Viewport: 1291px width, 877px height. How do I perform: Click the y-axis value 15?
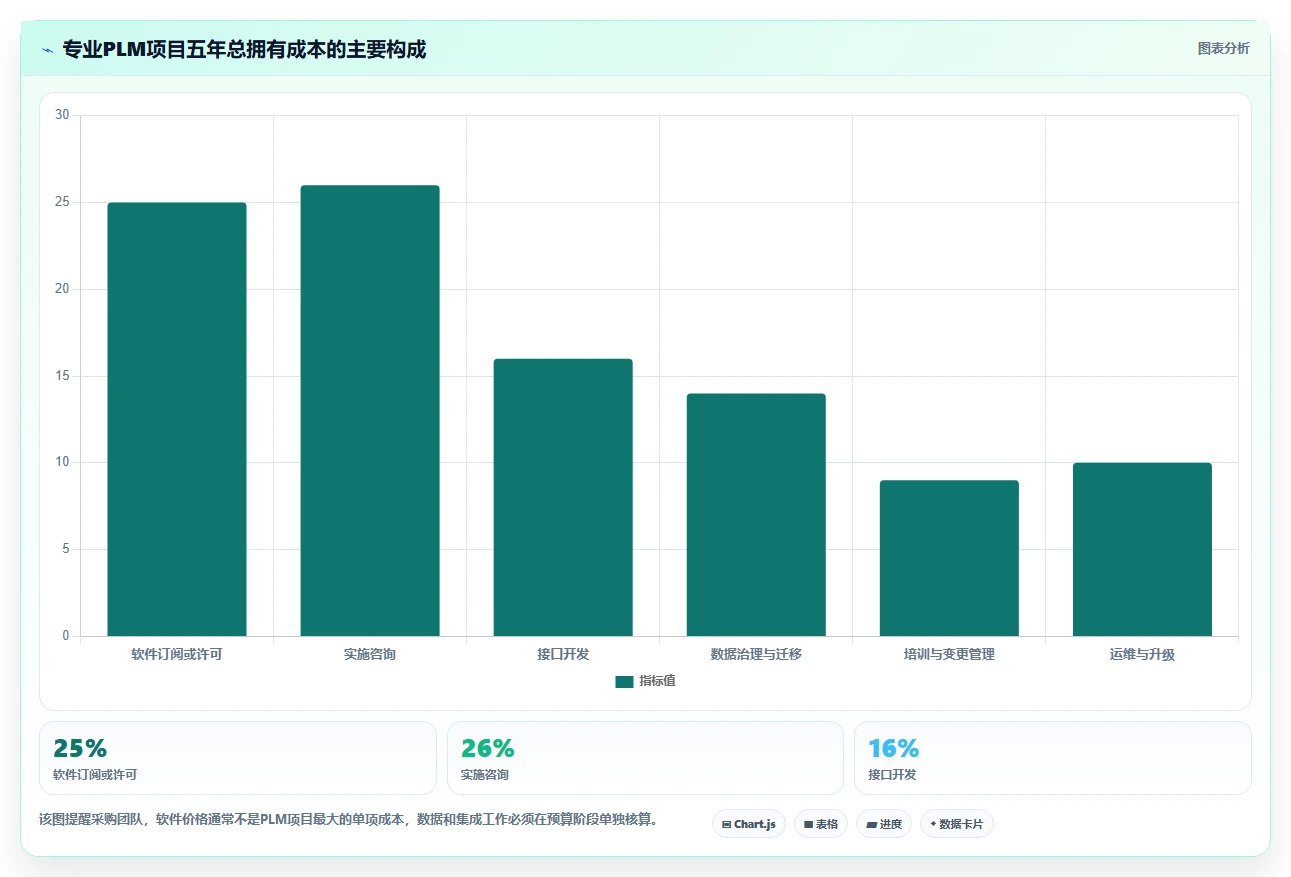(x=62, y=376)
